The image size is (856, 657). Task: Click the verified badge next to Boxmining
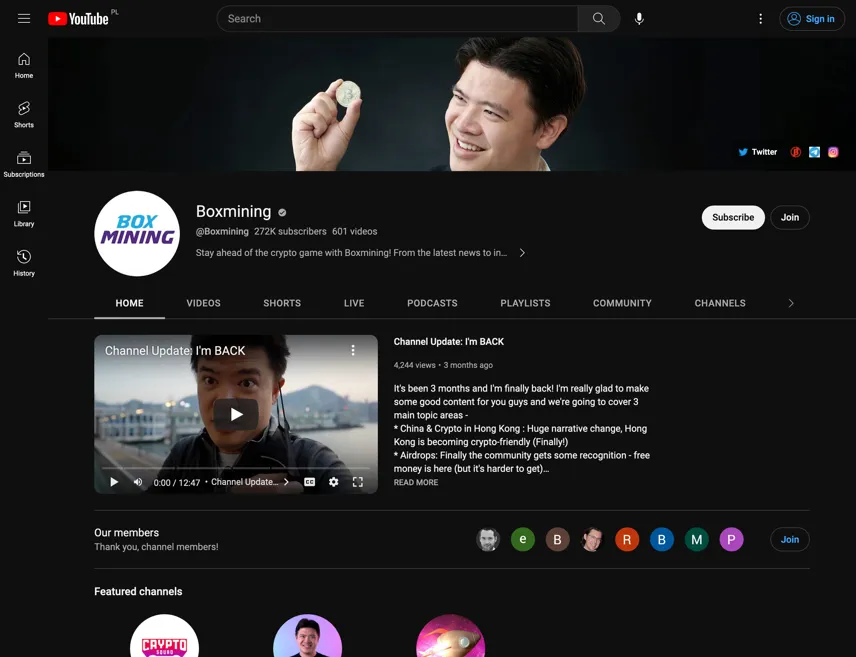click(x=282, y=212)
